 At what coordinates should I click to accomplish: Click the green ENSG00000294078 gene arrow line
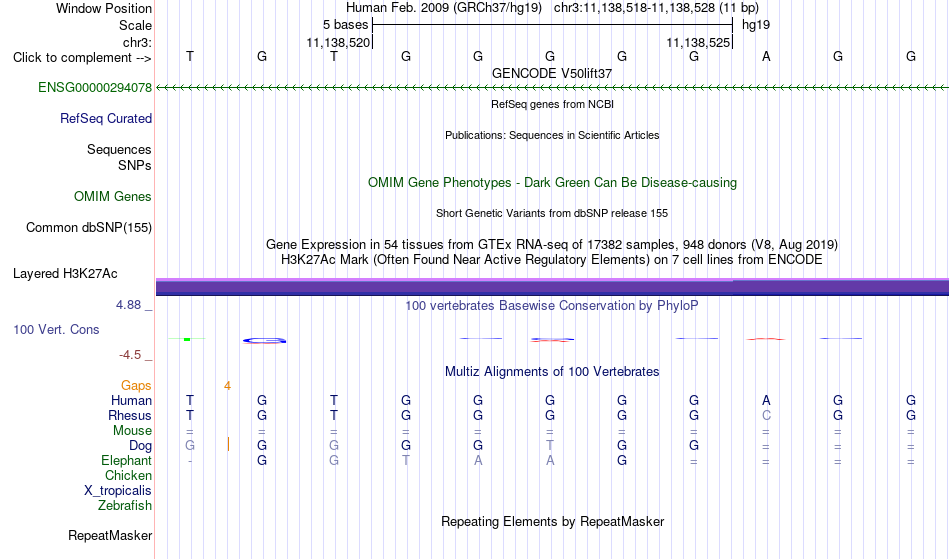point(552,88)
